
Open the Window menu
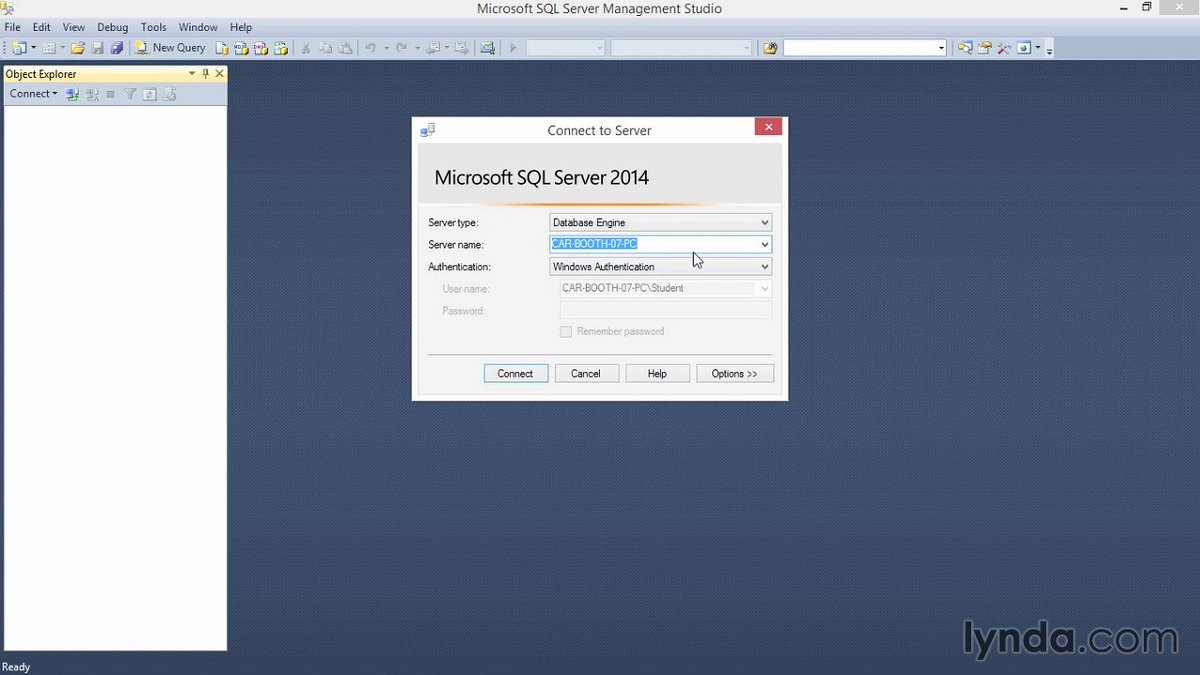coord(198,27)
